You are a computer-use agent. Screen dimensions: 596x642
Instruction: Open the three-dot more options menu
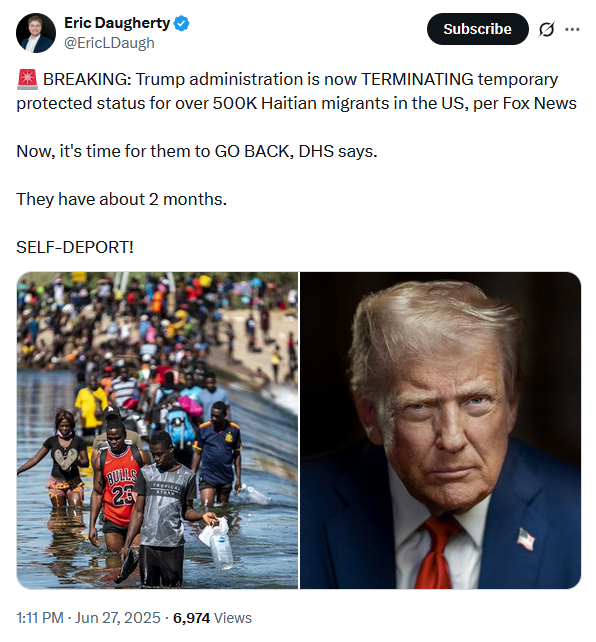pyautogui.click(x=572, y=29)
